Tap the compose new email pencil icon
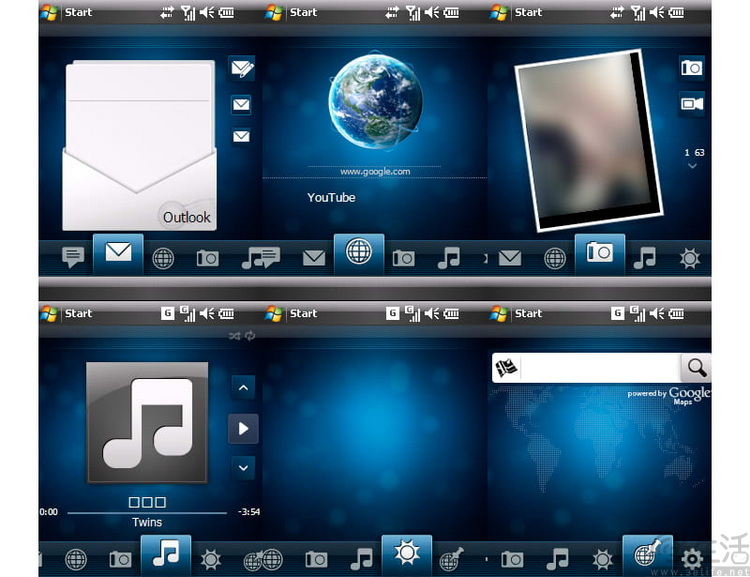750x577 pixels. [x=241, y=69]
